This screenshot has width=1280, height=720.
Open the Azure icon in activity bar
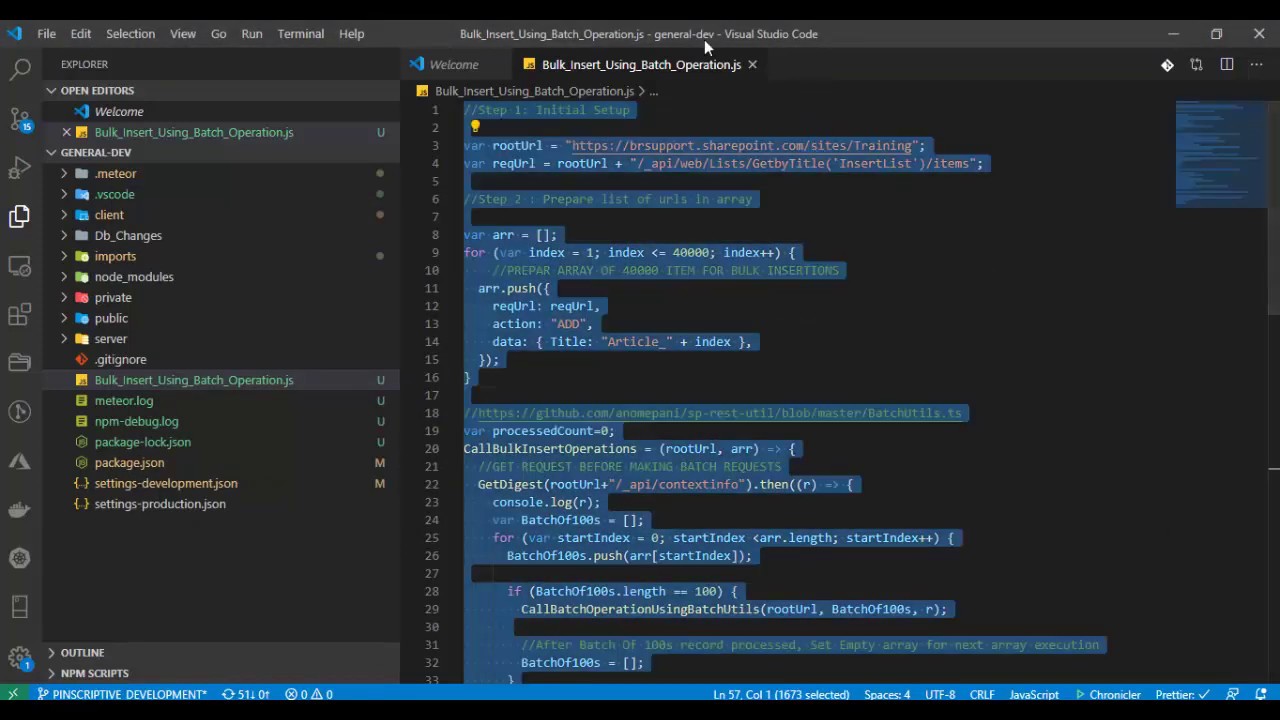(20, 461)
